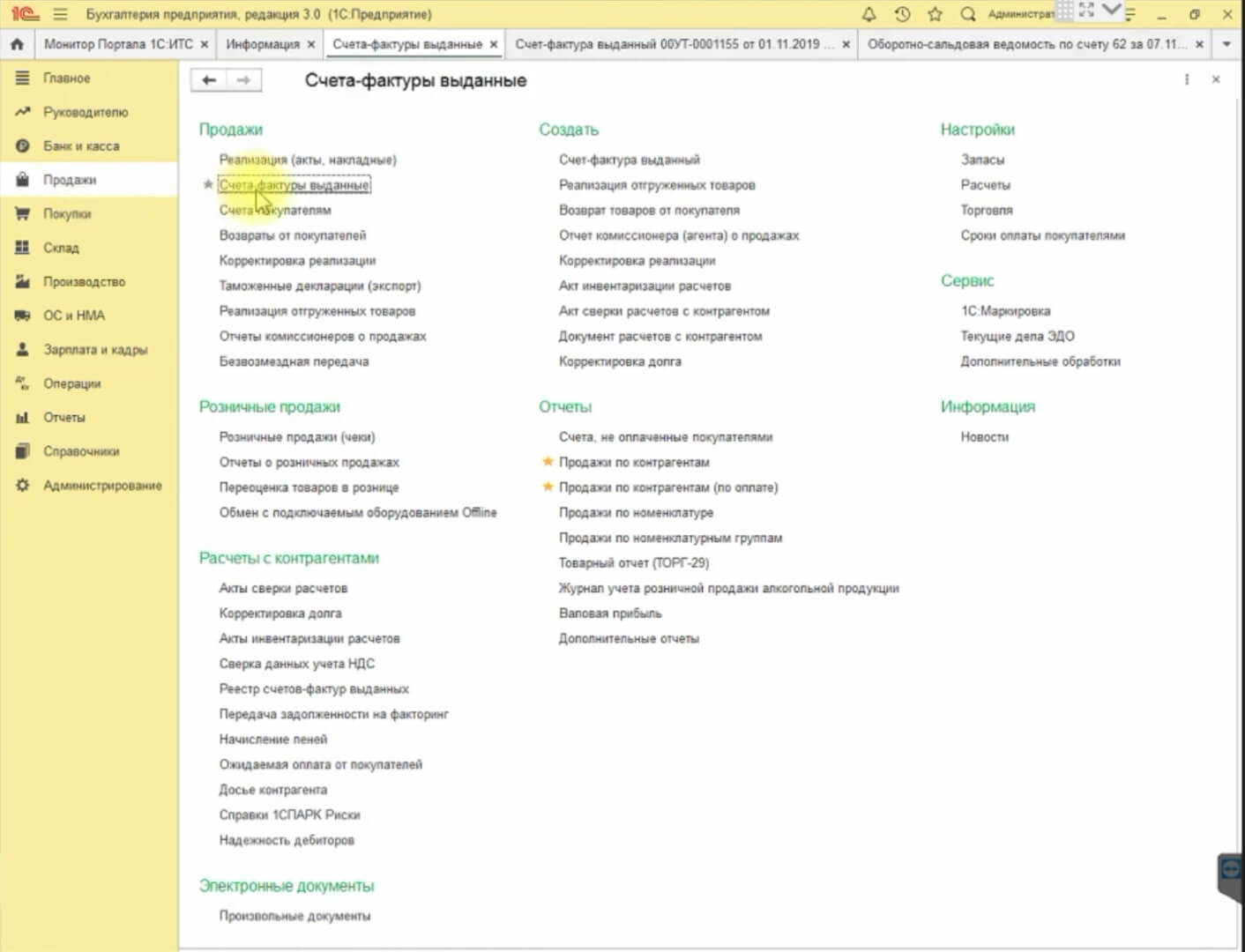The height and width of the screenshot is (952, 1245).
Task: Create Акт сверки расчетов с контрагентом
Action: tap(664, 311)
